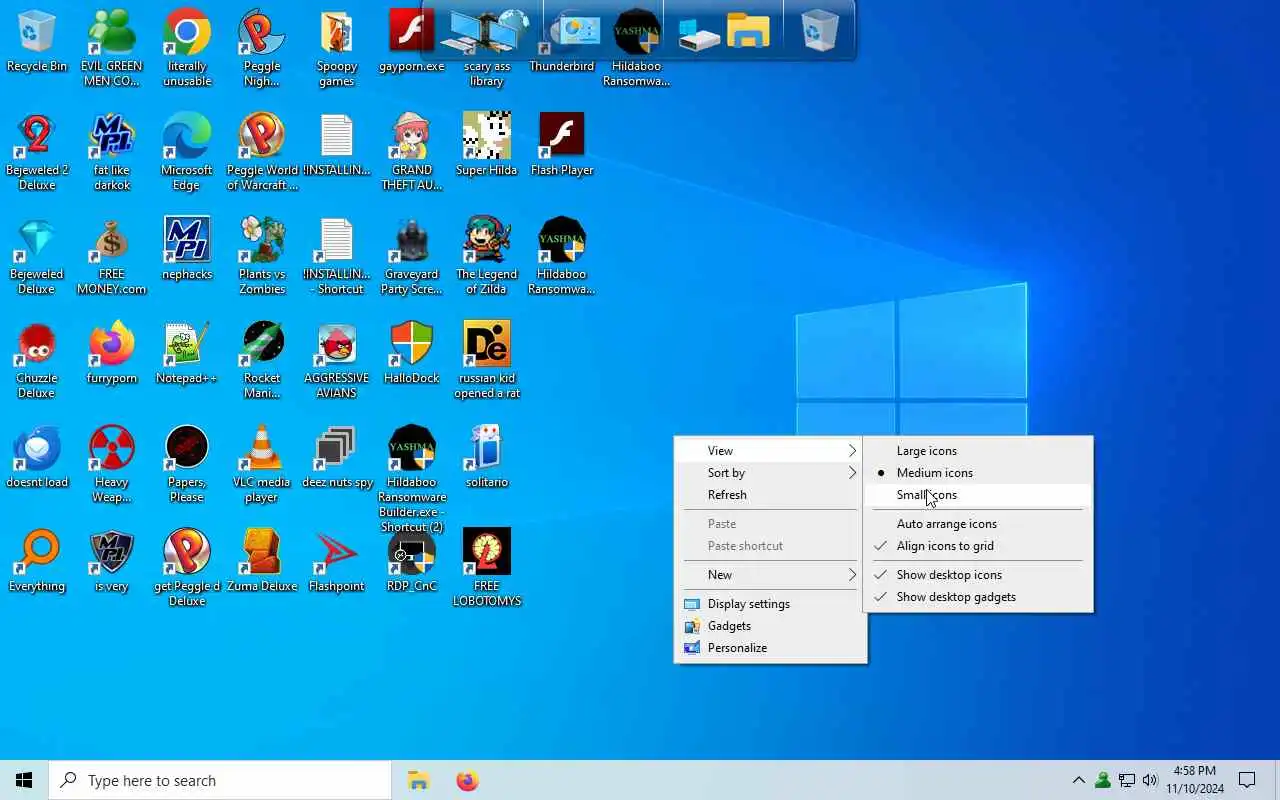Screen dimensions: 1280x800
Task: Open the Microsoft Edge desktop icon
Action: (x=187, y=152)
